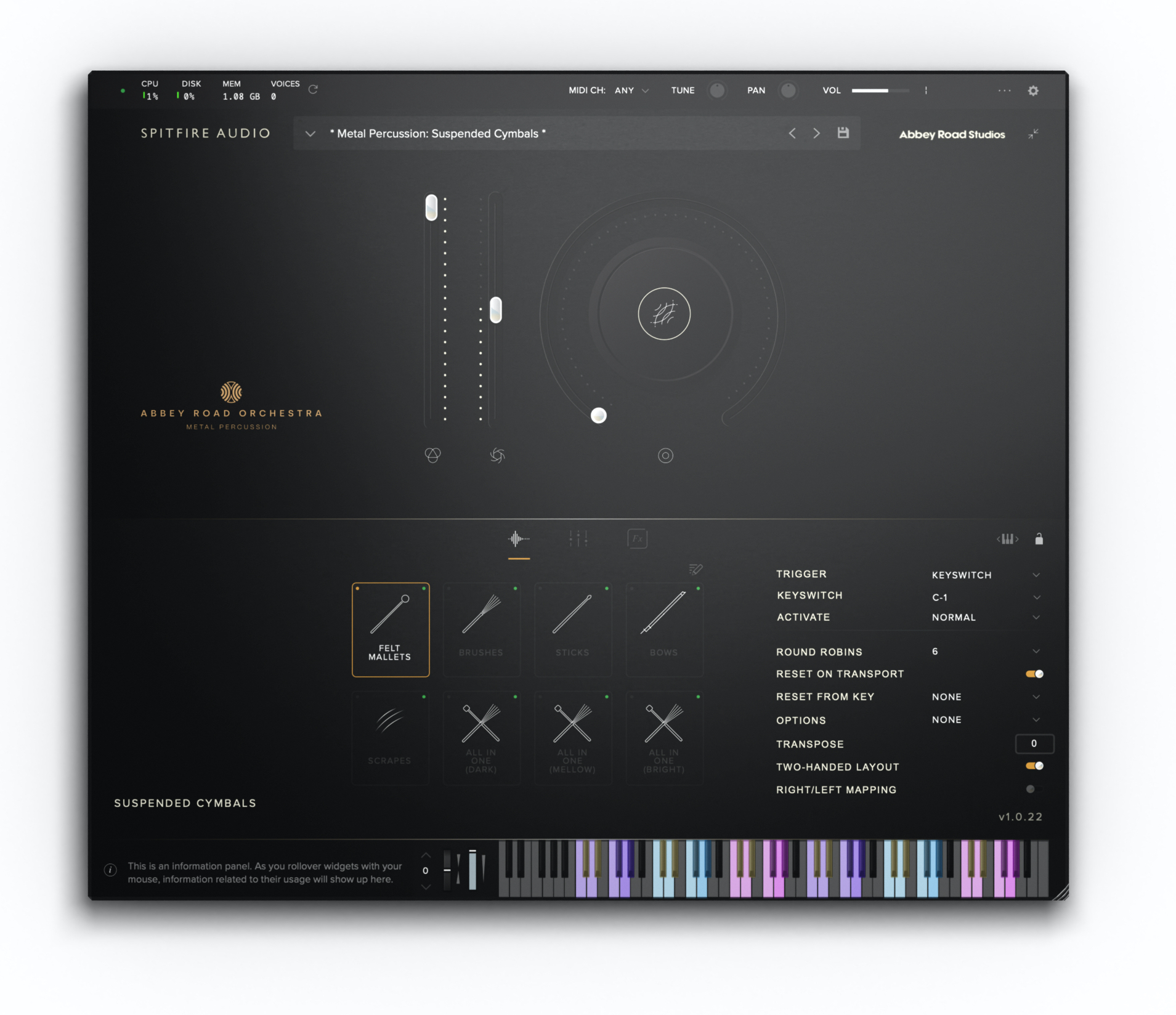Click the left expression slider handle
The image size is (1176, 1015).
pyautogui.click(x=431, y=208)
